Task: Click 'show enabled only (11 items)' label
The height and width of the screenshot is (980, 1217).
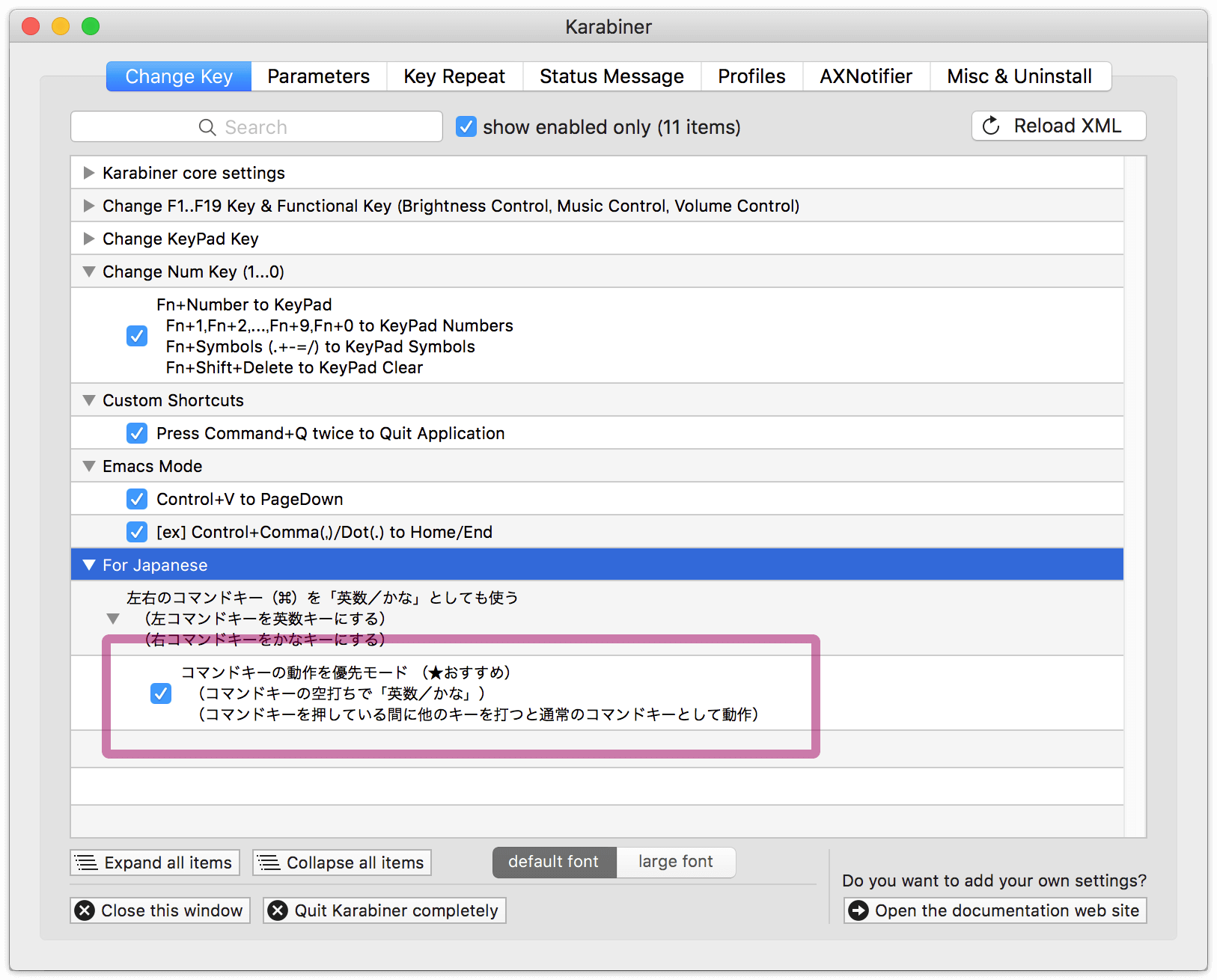Action: [611, 127]
